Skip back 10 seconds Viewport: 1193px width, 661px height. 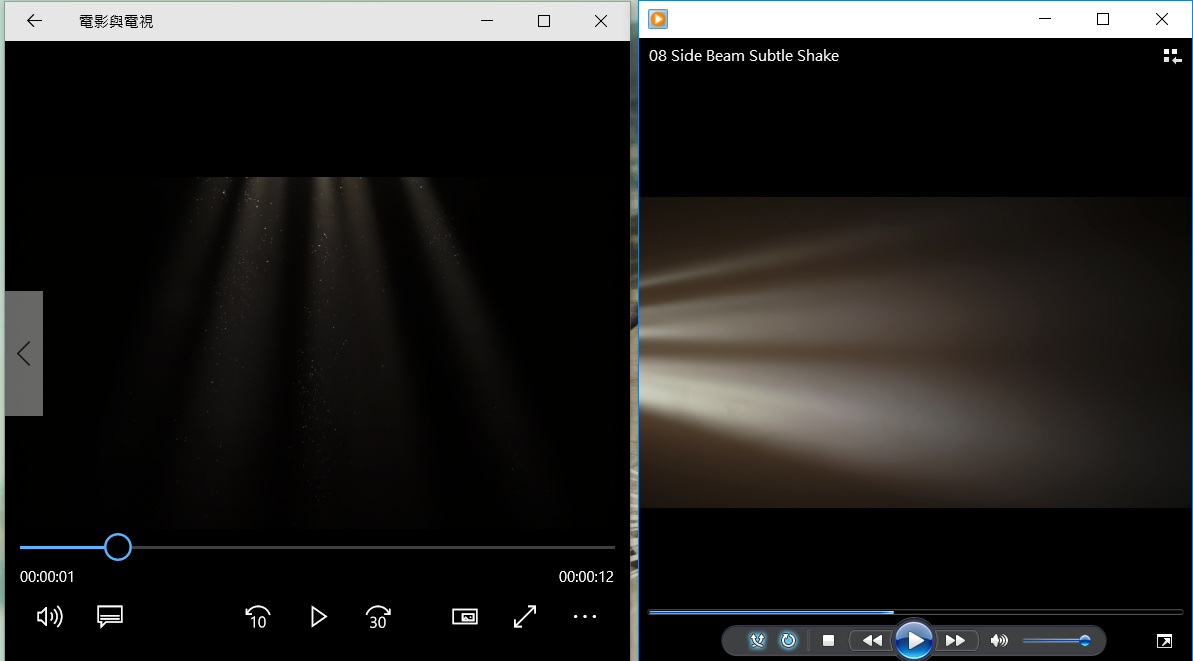coord(258,617)
